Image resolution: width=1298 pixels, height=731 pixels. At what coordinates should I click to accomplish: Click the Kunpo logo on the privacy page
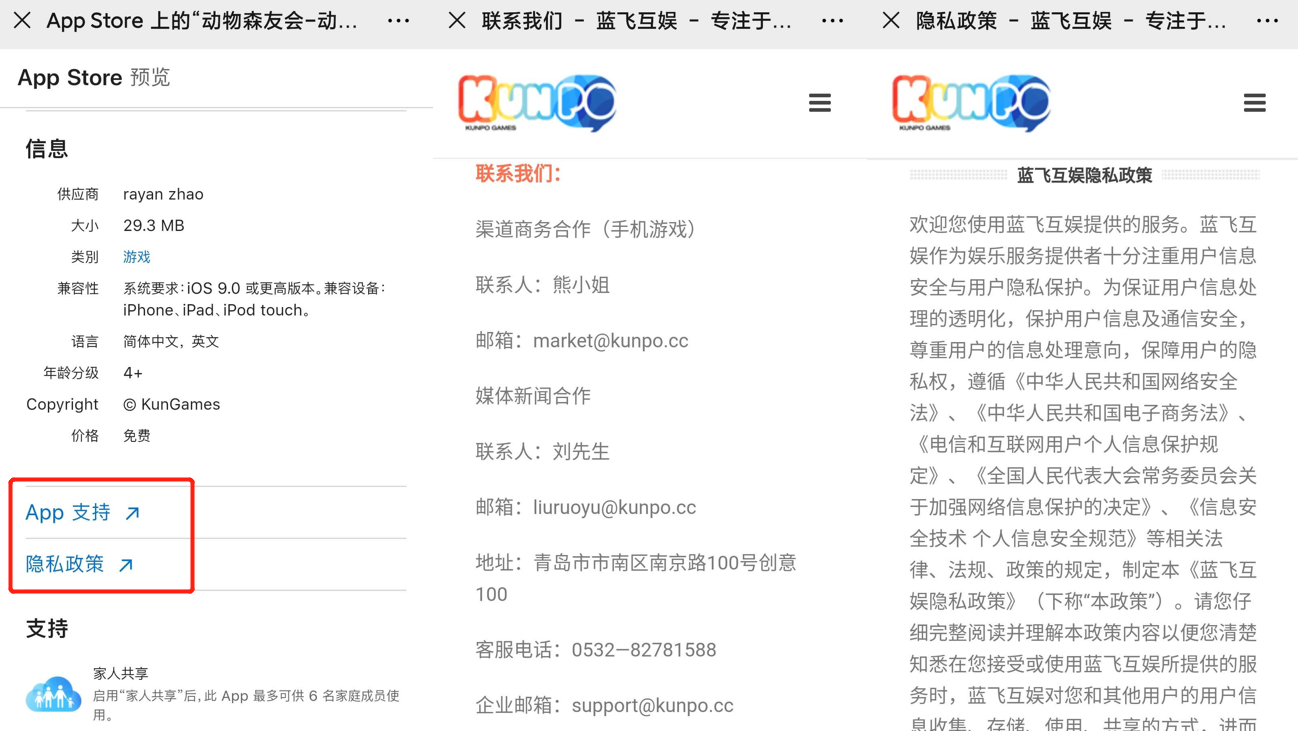(x=971, y=103)
